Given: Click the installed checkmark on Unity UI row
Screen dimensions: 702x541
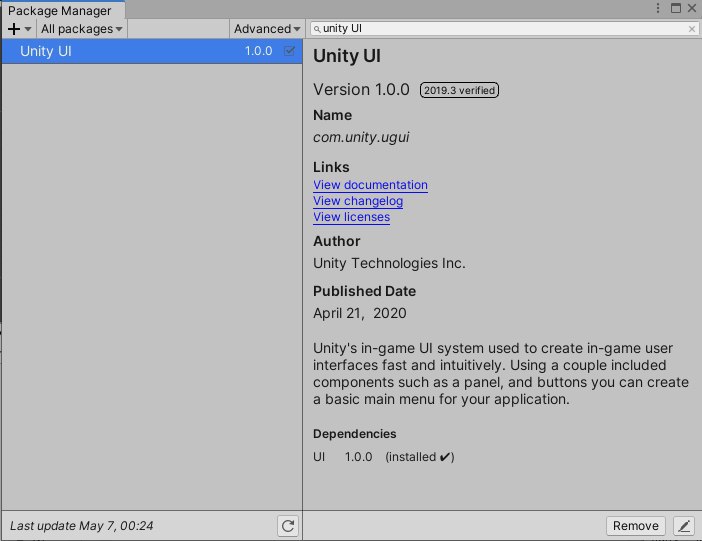Looking at the screenshot, I should (x=289, y=51).
